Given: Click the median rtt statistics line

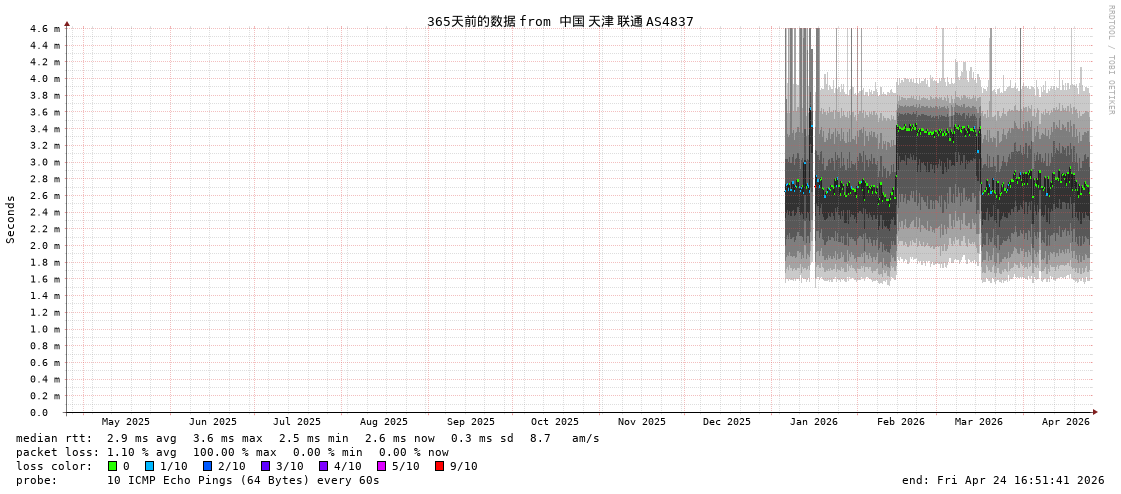Looking at the screenshot, I should (x=307, y=438).
